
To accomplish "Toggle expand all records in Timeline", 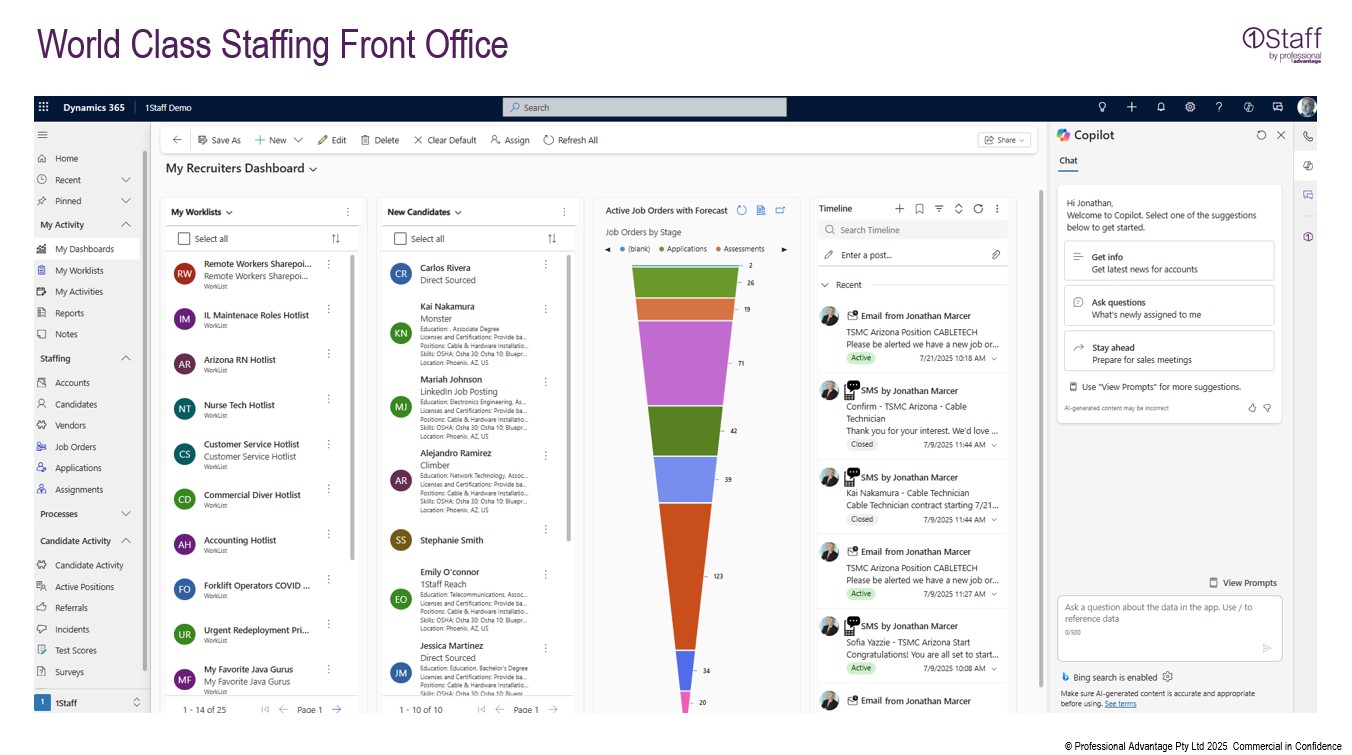I will [x=957, y=209].
